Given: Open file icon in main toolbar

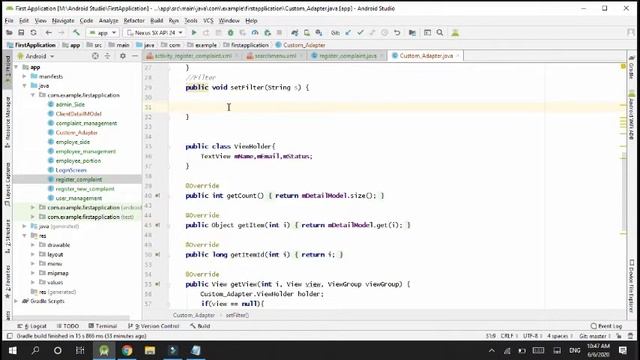Looking at the screenshot, I should [9, 33].
